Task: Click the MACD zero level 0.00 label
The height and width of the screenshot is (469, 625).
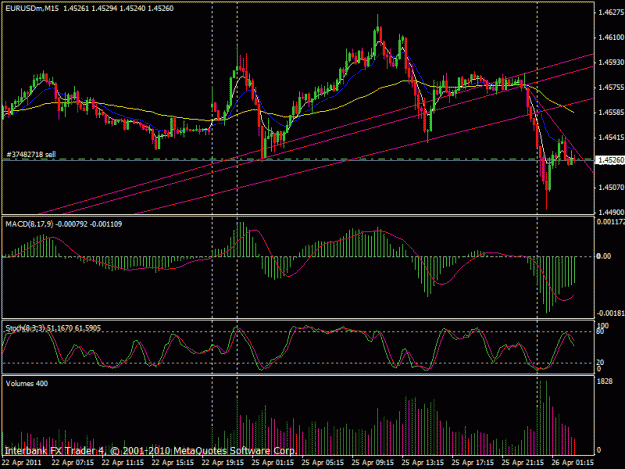Action: click(x=604, y=256)
